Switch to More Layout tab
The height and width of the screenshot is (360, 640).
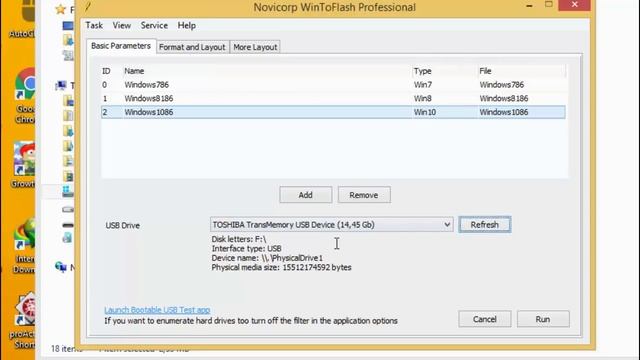[x=255, y=47]
